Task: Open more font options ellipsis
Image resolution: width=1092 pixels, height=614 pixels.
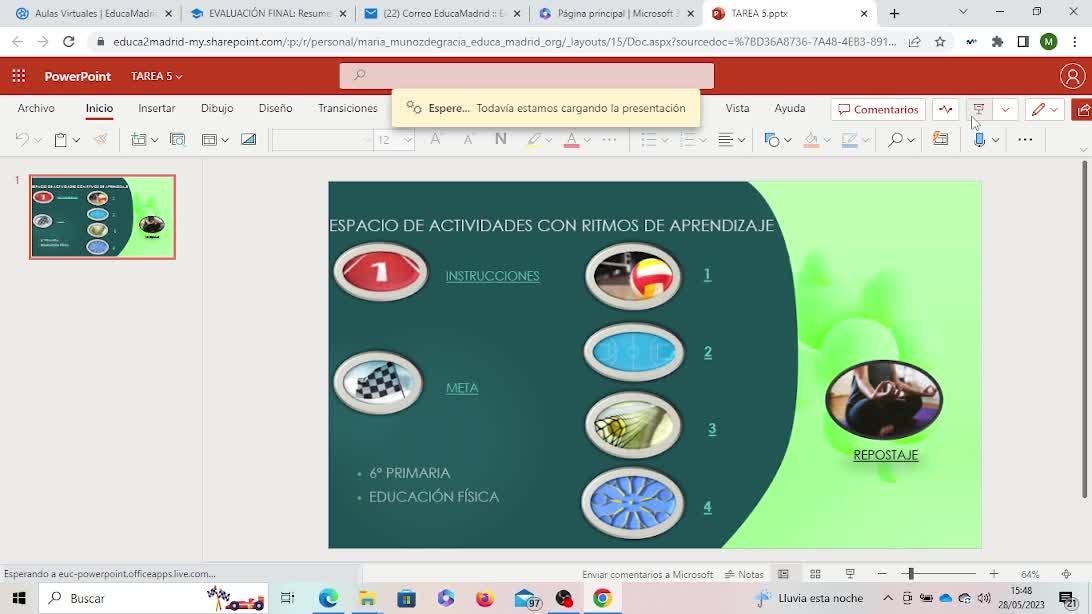Action: tap(609, 140)
